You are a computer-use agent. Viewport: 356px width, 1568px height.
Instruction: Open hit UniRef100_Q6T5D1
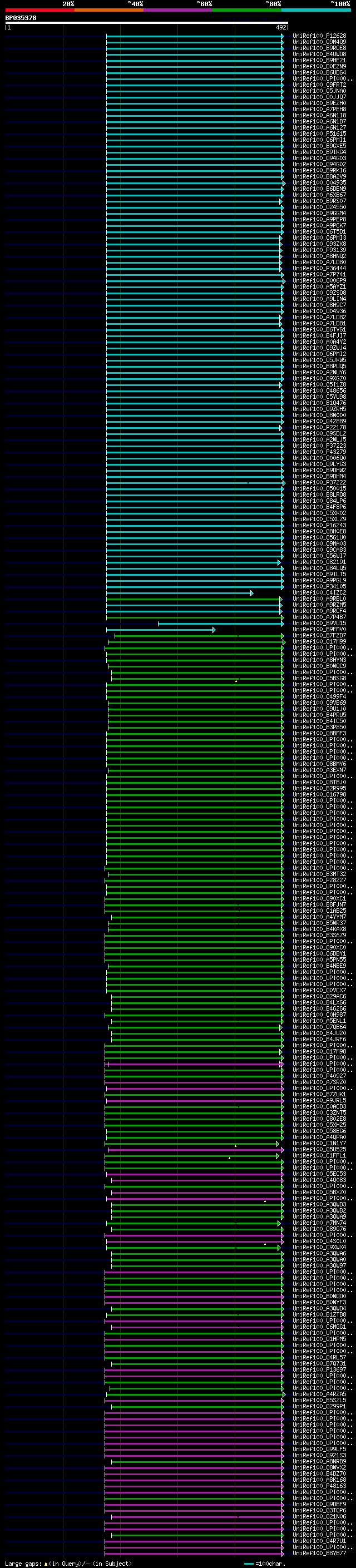coord(319,232)
